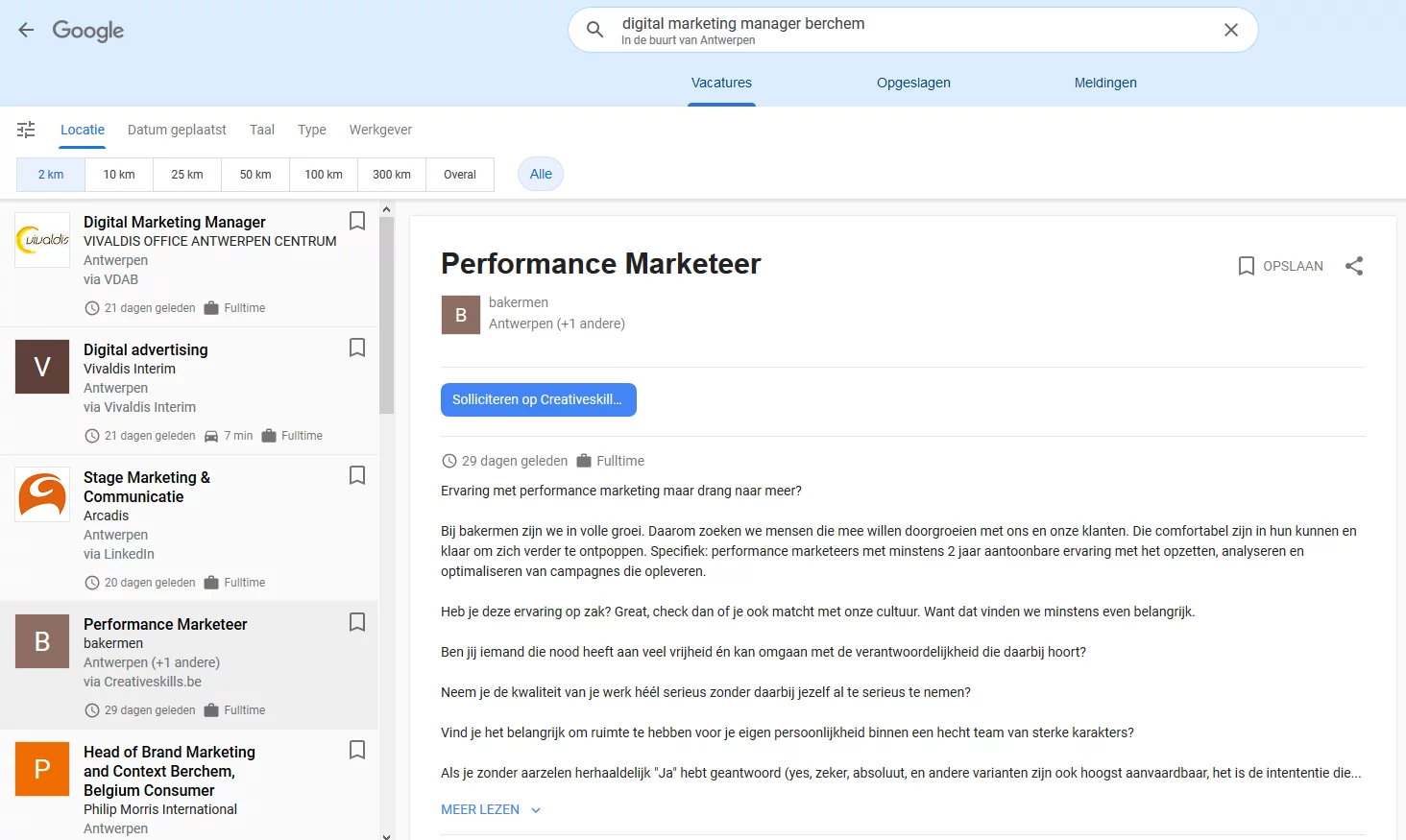Open the Performance Marketeer listing
This screenshot has height=840, width=1406.
pyautogui.click(x=189, y=666)
